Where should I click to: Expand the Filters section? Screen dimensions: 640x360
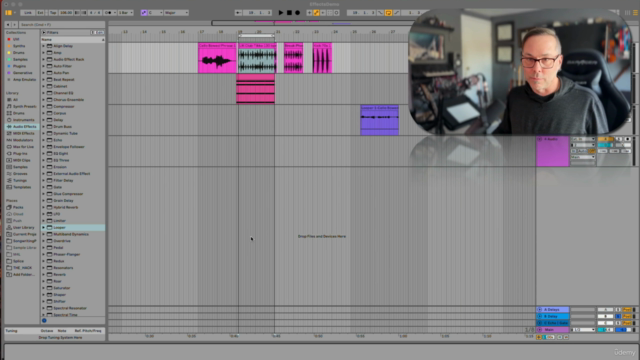44,32
